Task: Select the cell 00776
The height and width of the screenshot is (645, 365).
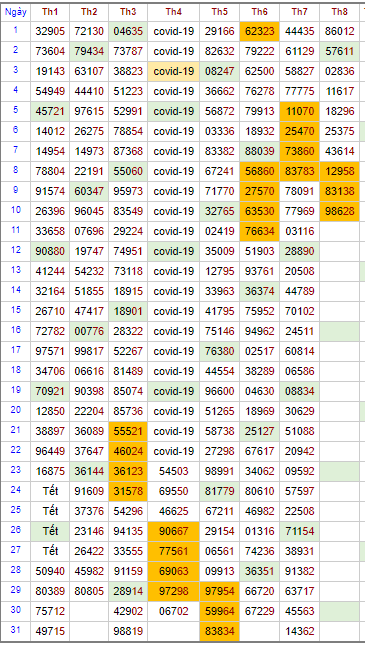Action: [x=89, y=330]
